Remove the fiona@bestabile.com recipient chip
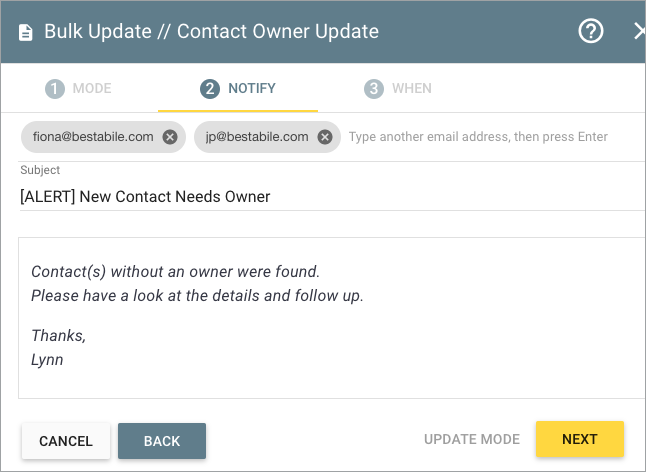 [170, 137]
